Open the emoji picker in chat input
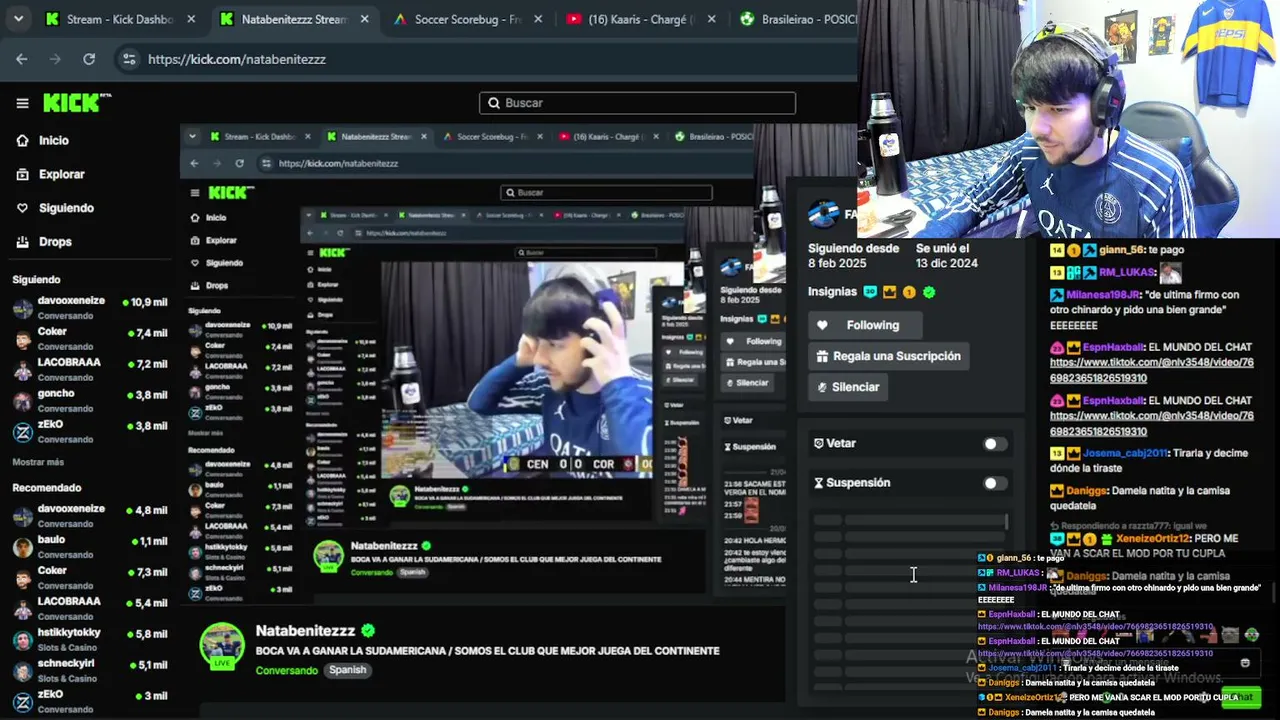1280x720 pixels. pyautogui.click(x=1245, y=663)
